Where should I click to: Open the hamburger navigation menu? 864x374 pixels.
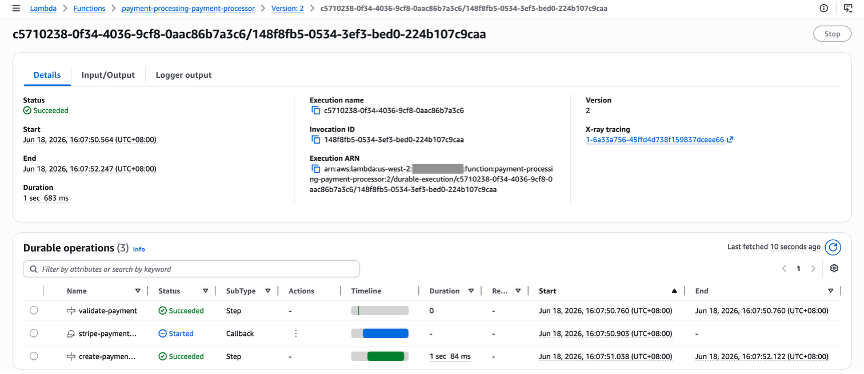(16, 8)
